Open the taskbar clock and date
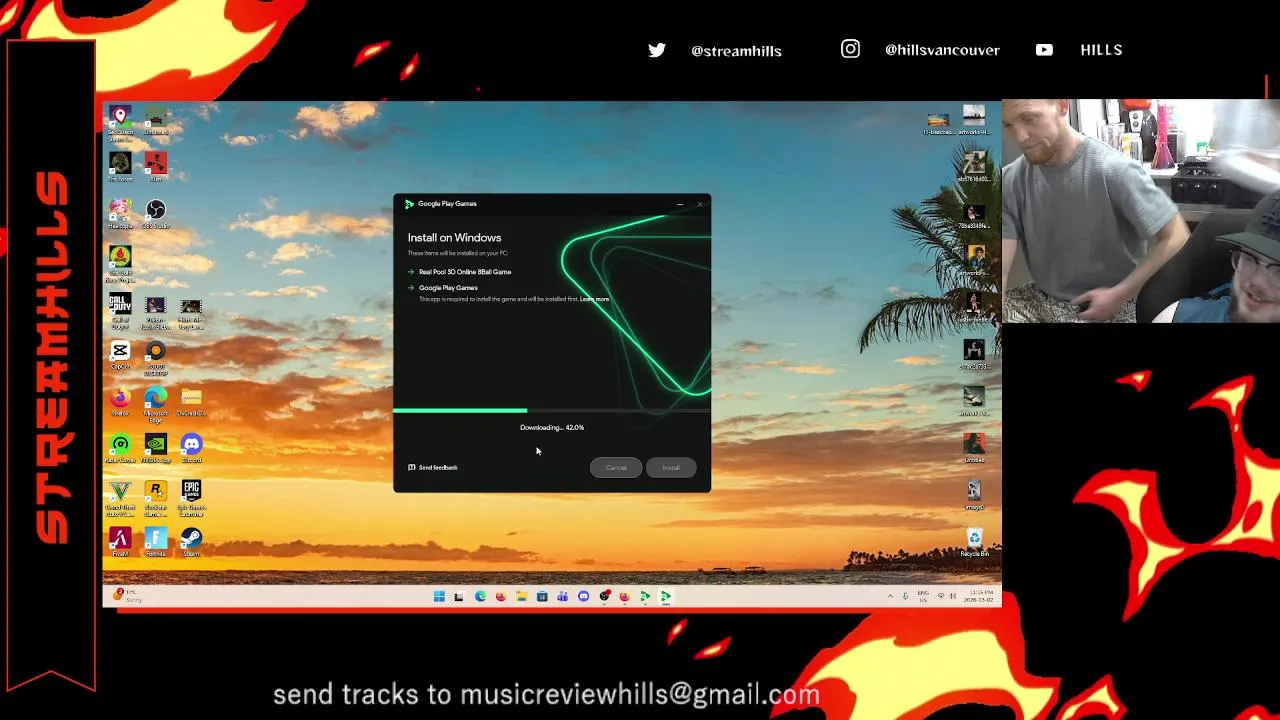Image resolution: width=1280 pixels, height=720 pixels. (981, 596)
